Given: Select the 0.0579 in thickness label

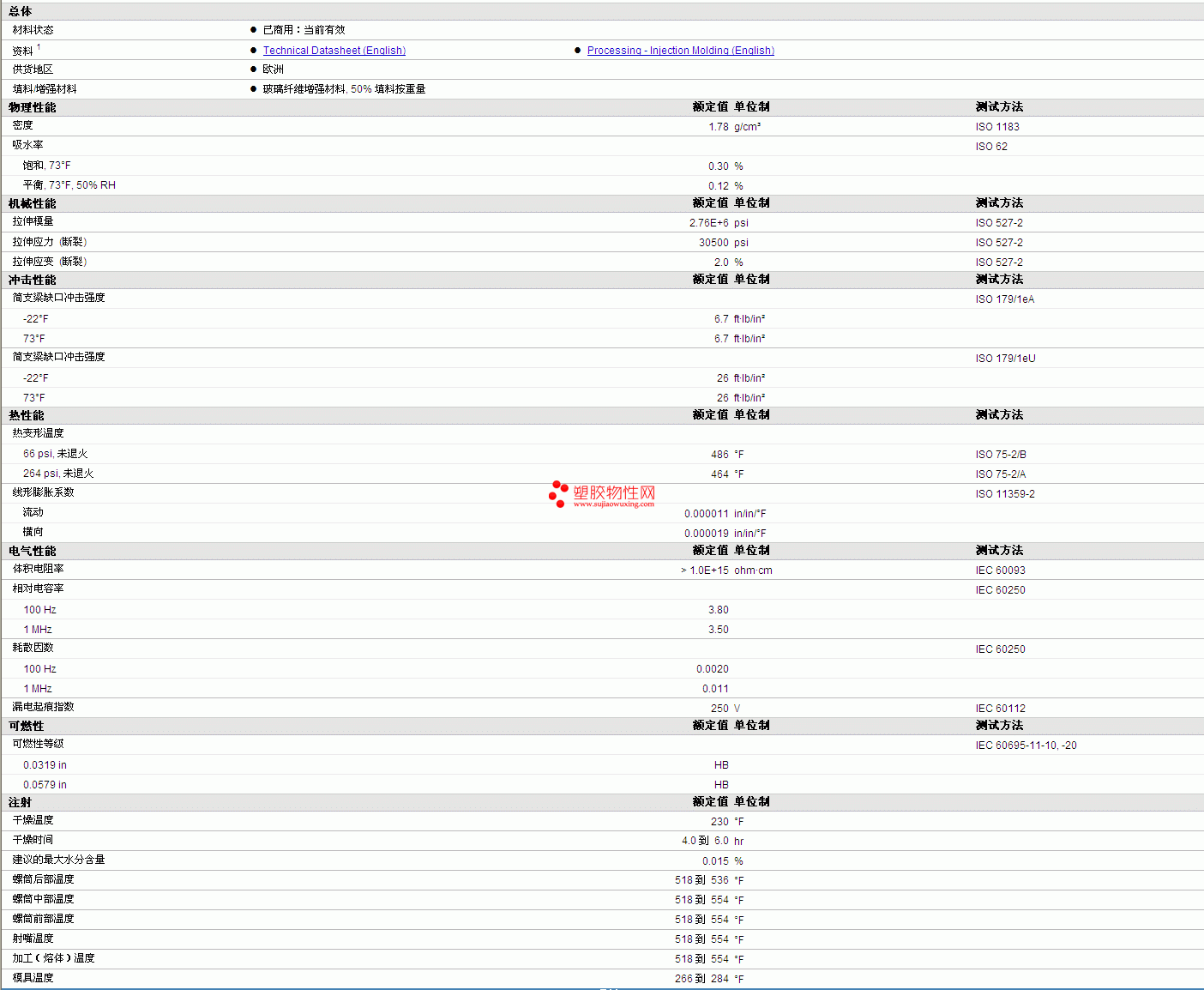Looking at the screenshot, I should click(x=45, y=785).
